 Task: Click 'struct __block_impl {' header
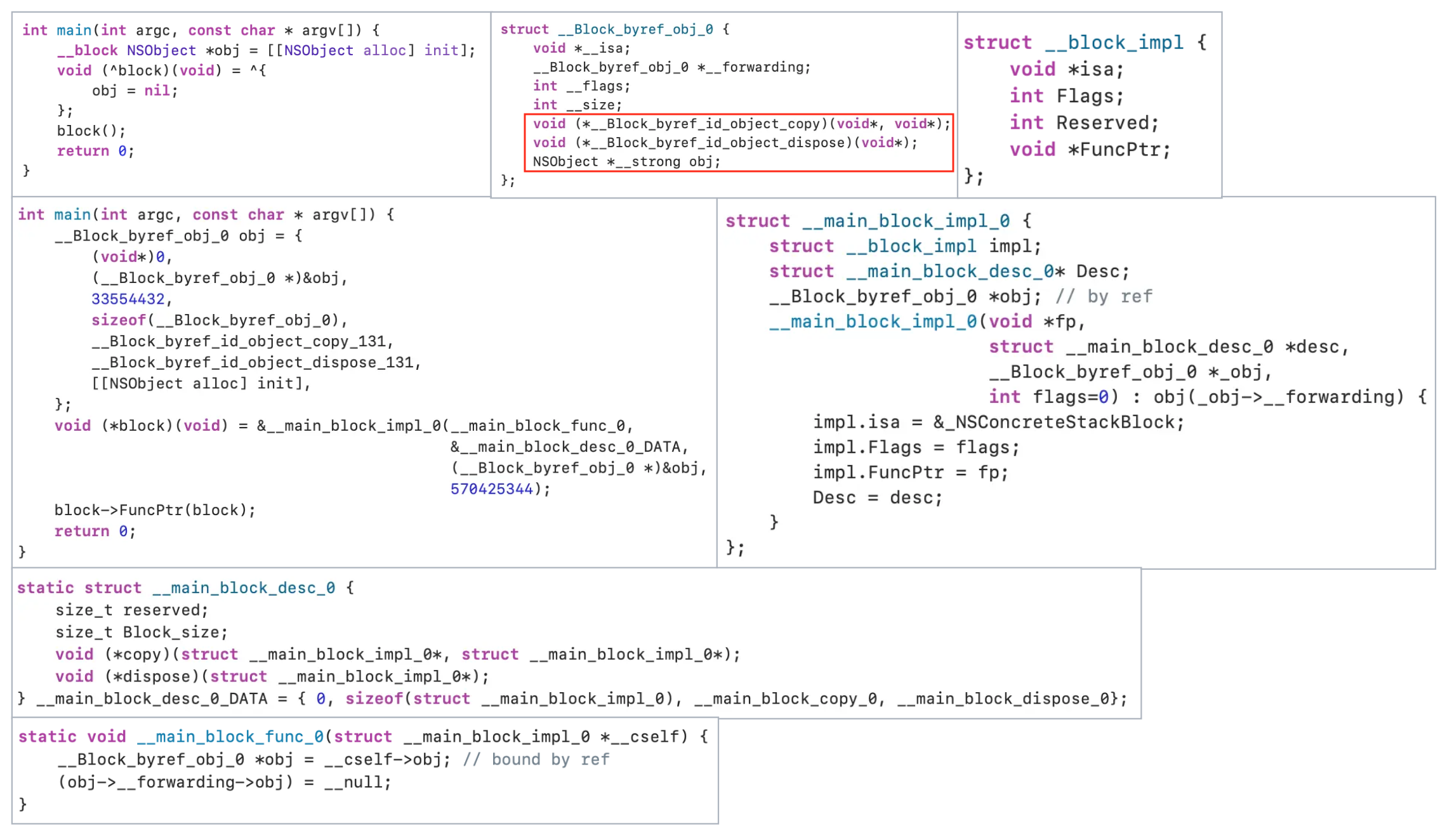(1085, 43)
